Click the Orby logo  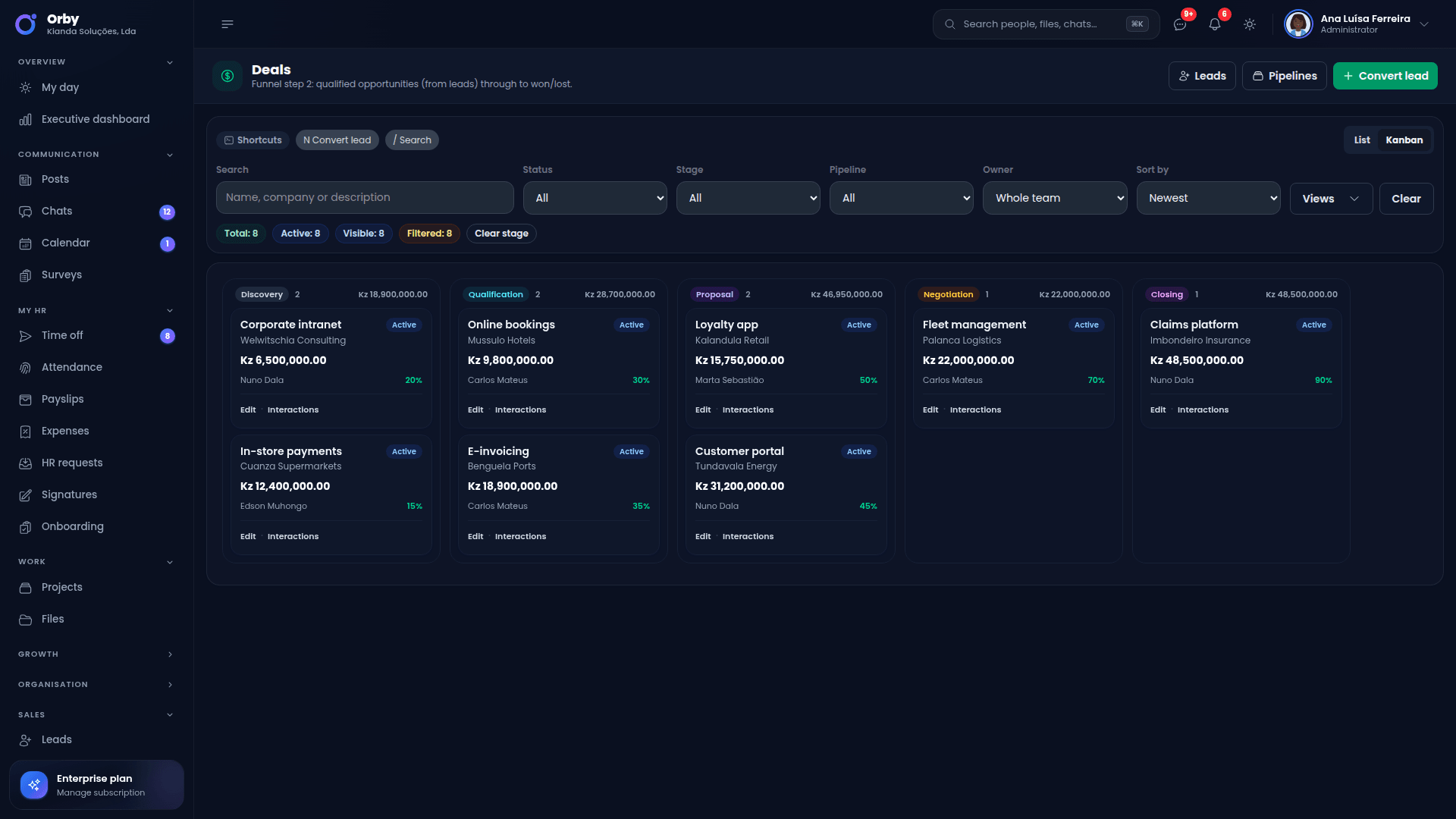click(26, 24)
